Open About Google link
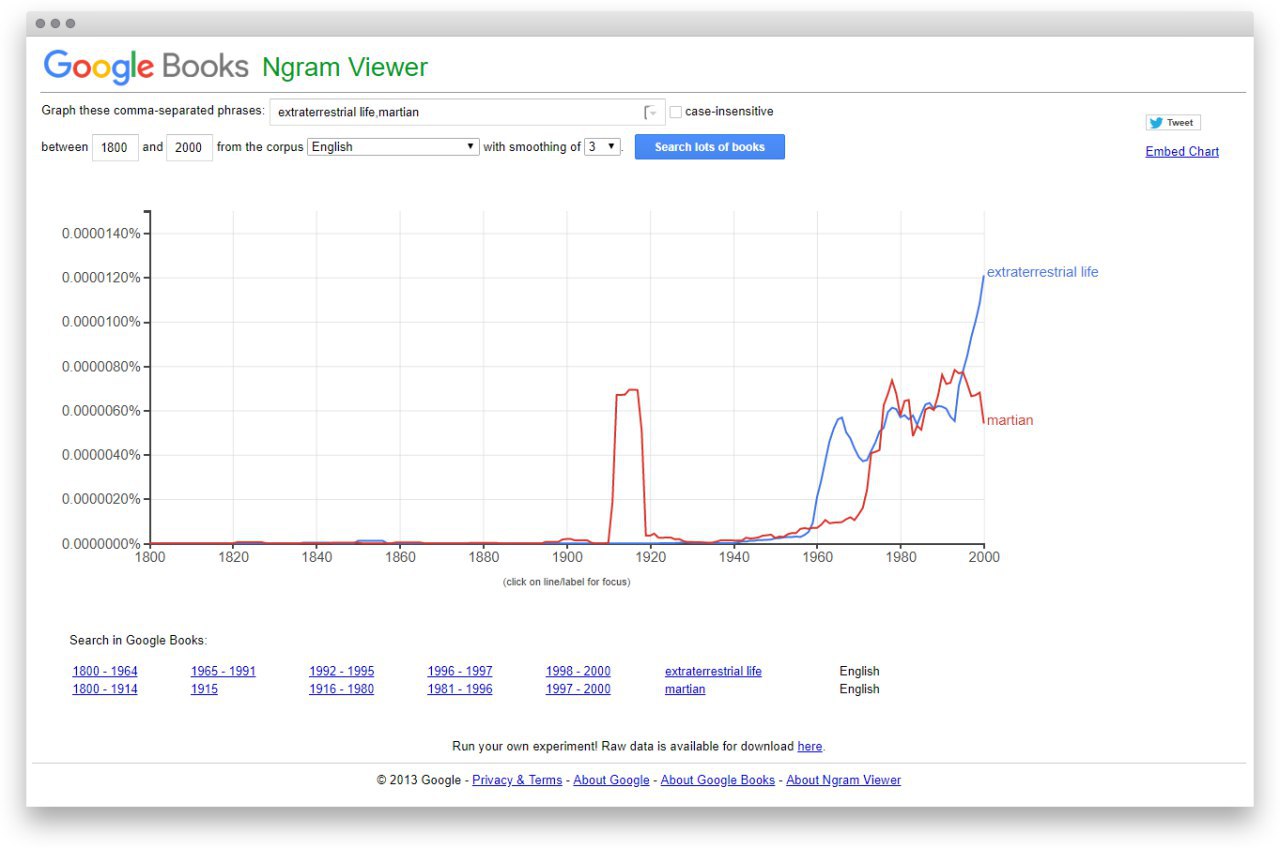This screenshot has width=1280, height=848. click(x=611, y=780)
